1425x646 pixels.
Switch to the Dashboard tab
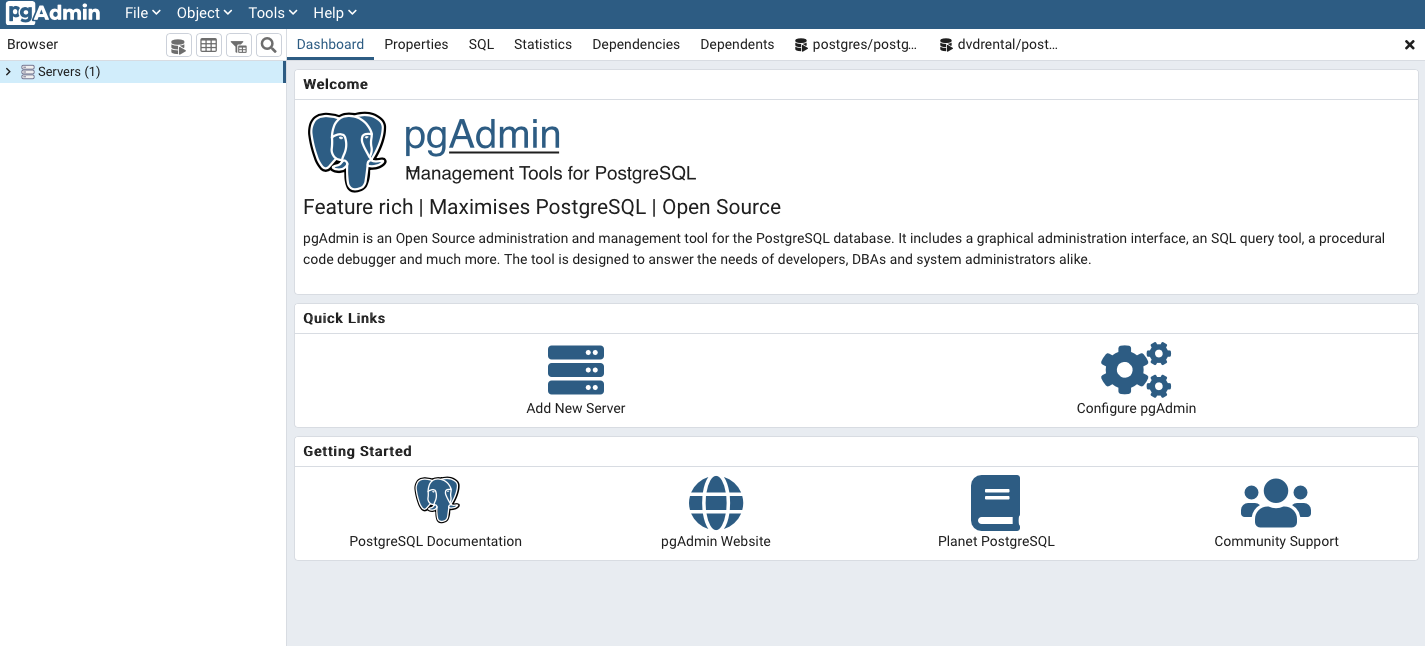point(330,44)
